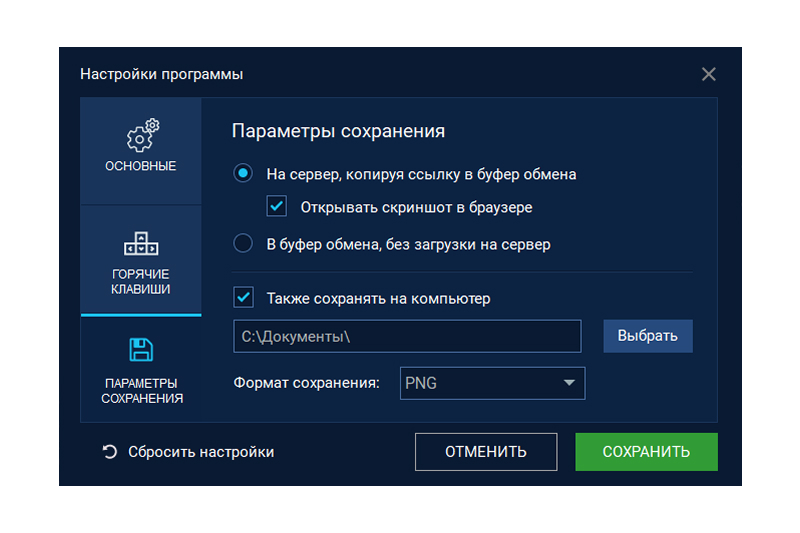
Task: Select 'На сервер, копируя ссылку' radio option
Action: (x=243, y=174)
